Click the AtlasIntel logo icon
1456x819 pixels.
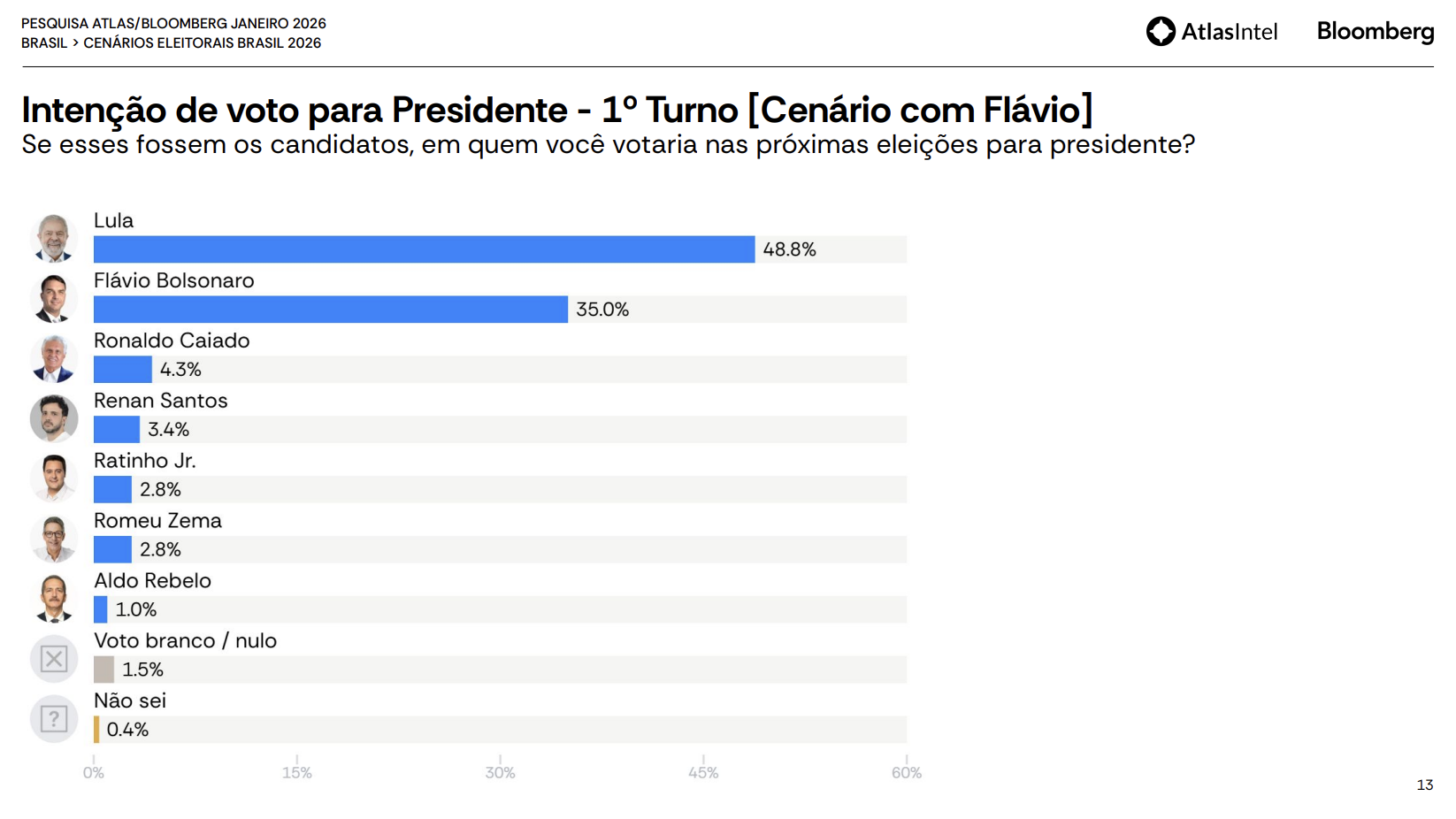1161,32
